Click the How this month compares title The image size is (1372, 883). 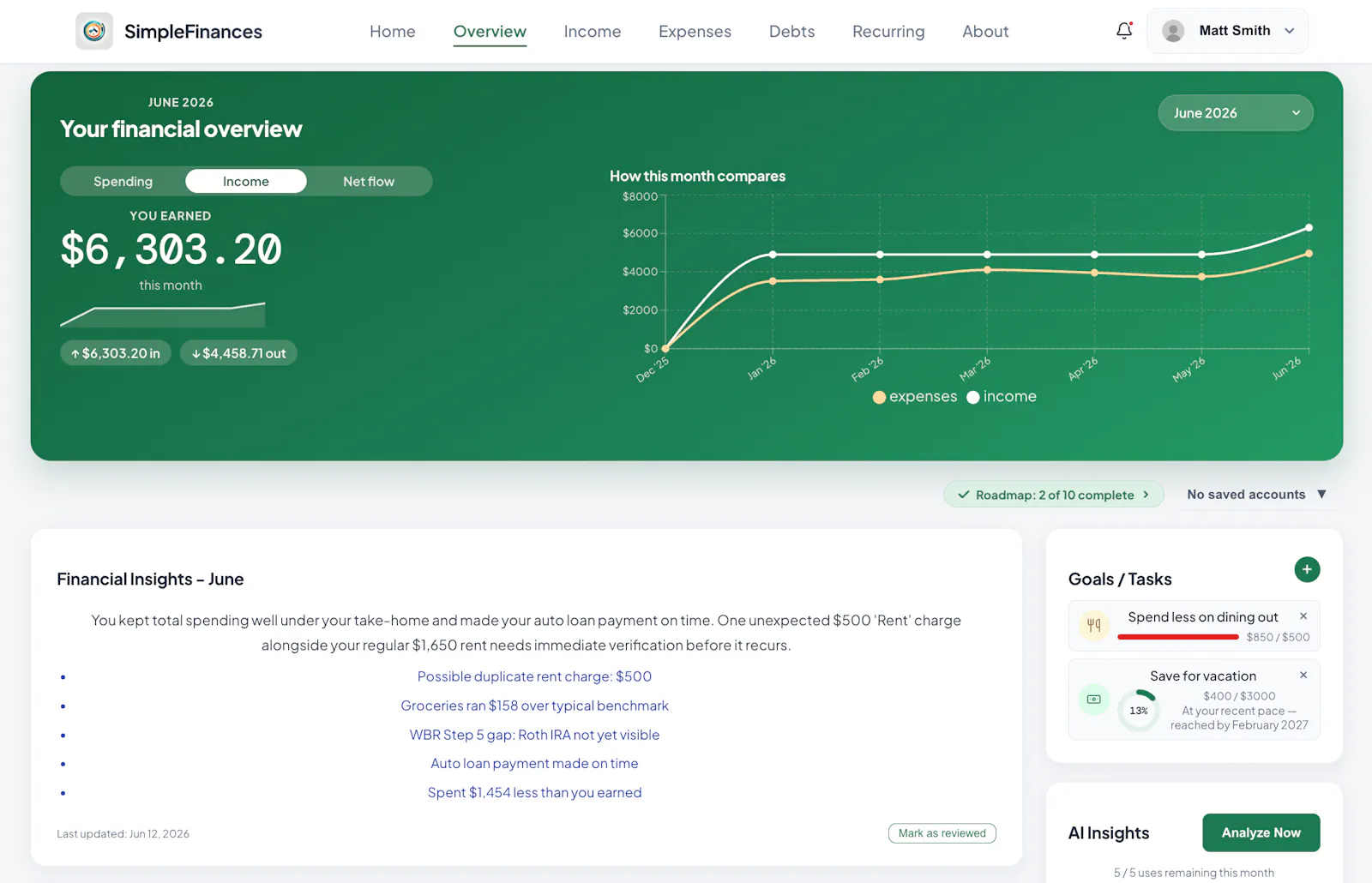[697, 176]
